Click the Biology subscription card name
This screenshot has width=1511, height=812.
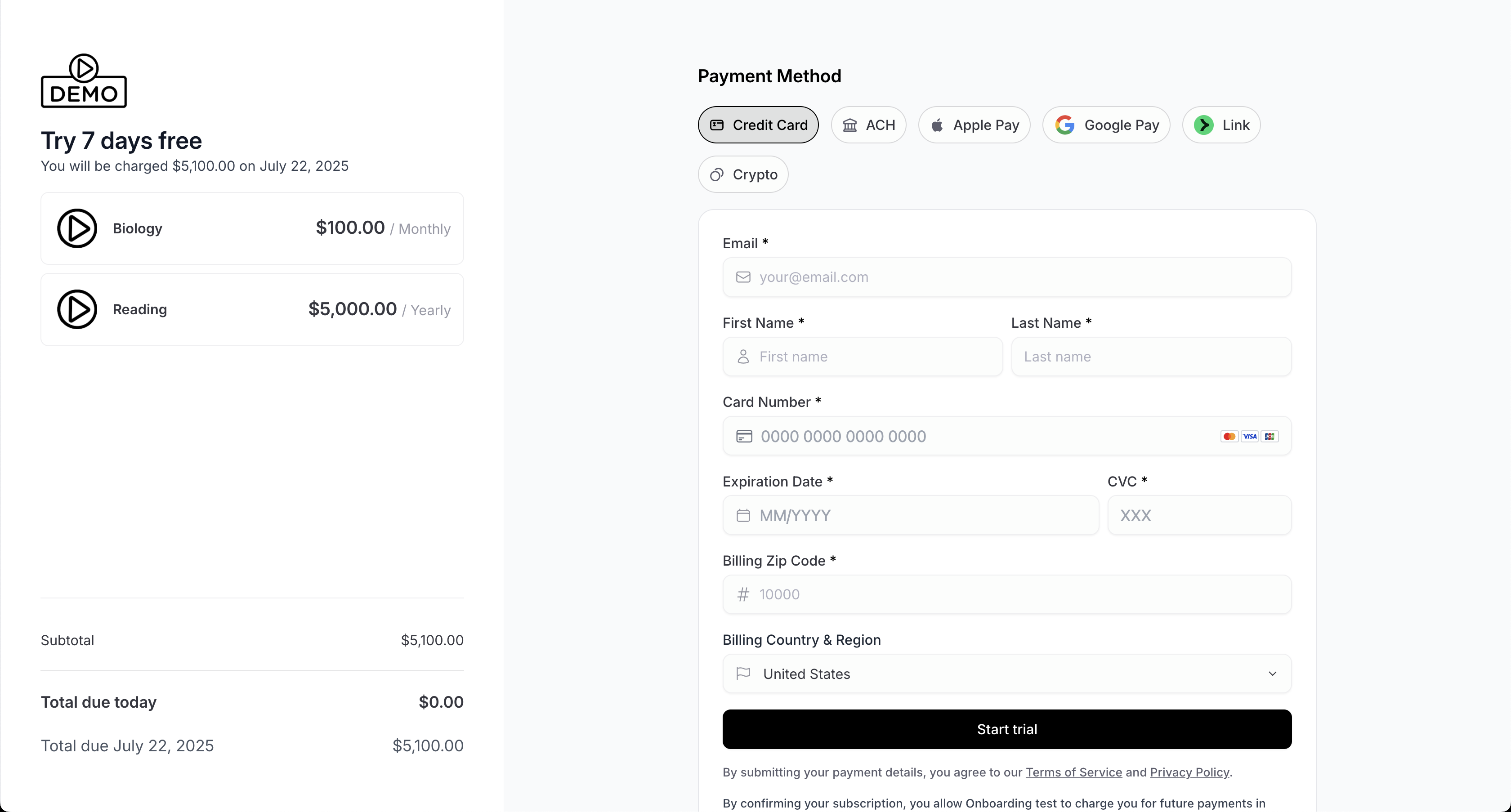coord(137,229)
